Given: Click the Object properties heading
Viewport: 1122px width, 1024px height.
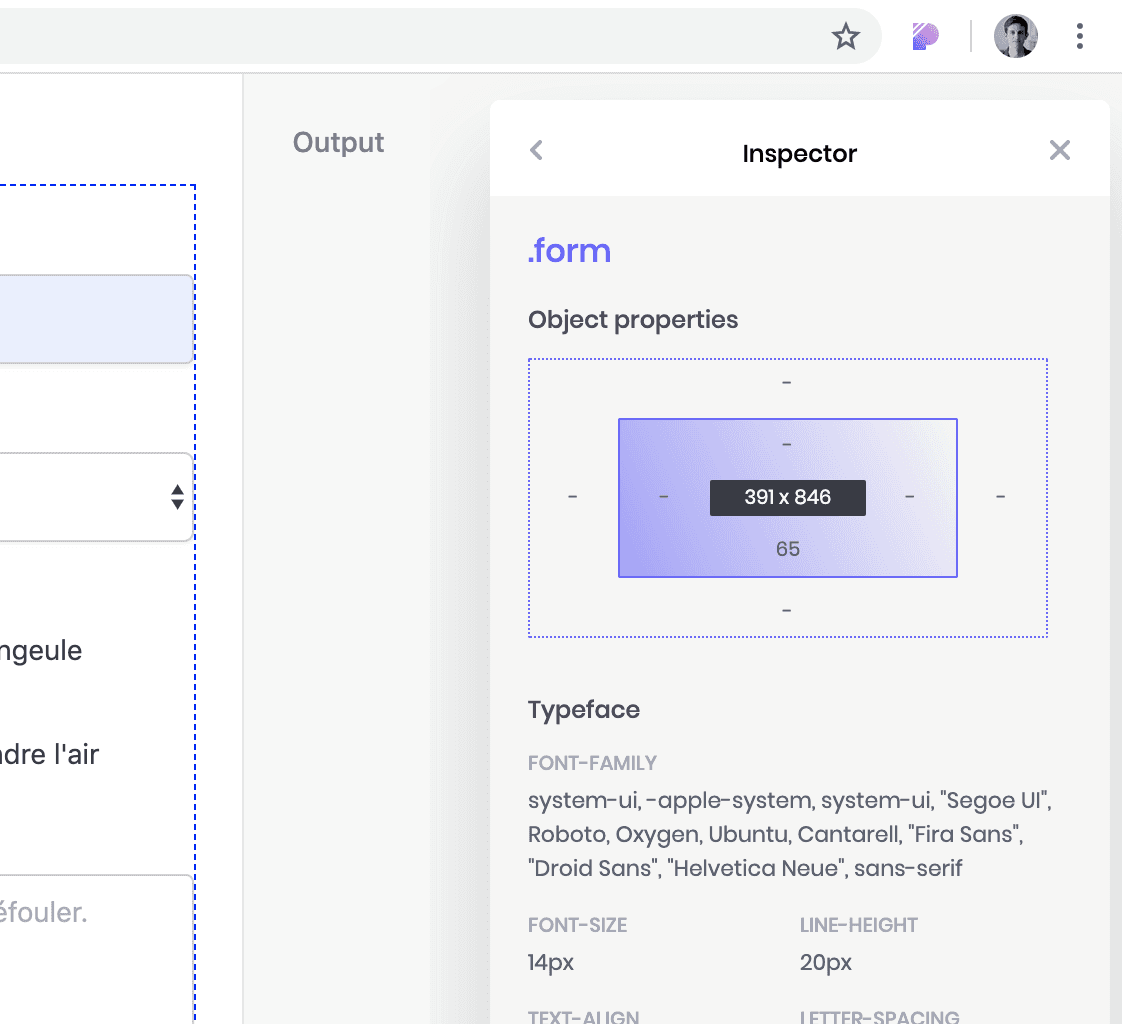Looking at the screenshot, I should [x=633, y=320].
